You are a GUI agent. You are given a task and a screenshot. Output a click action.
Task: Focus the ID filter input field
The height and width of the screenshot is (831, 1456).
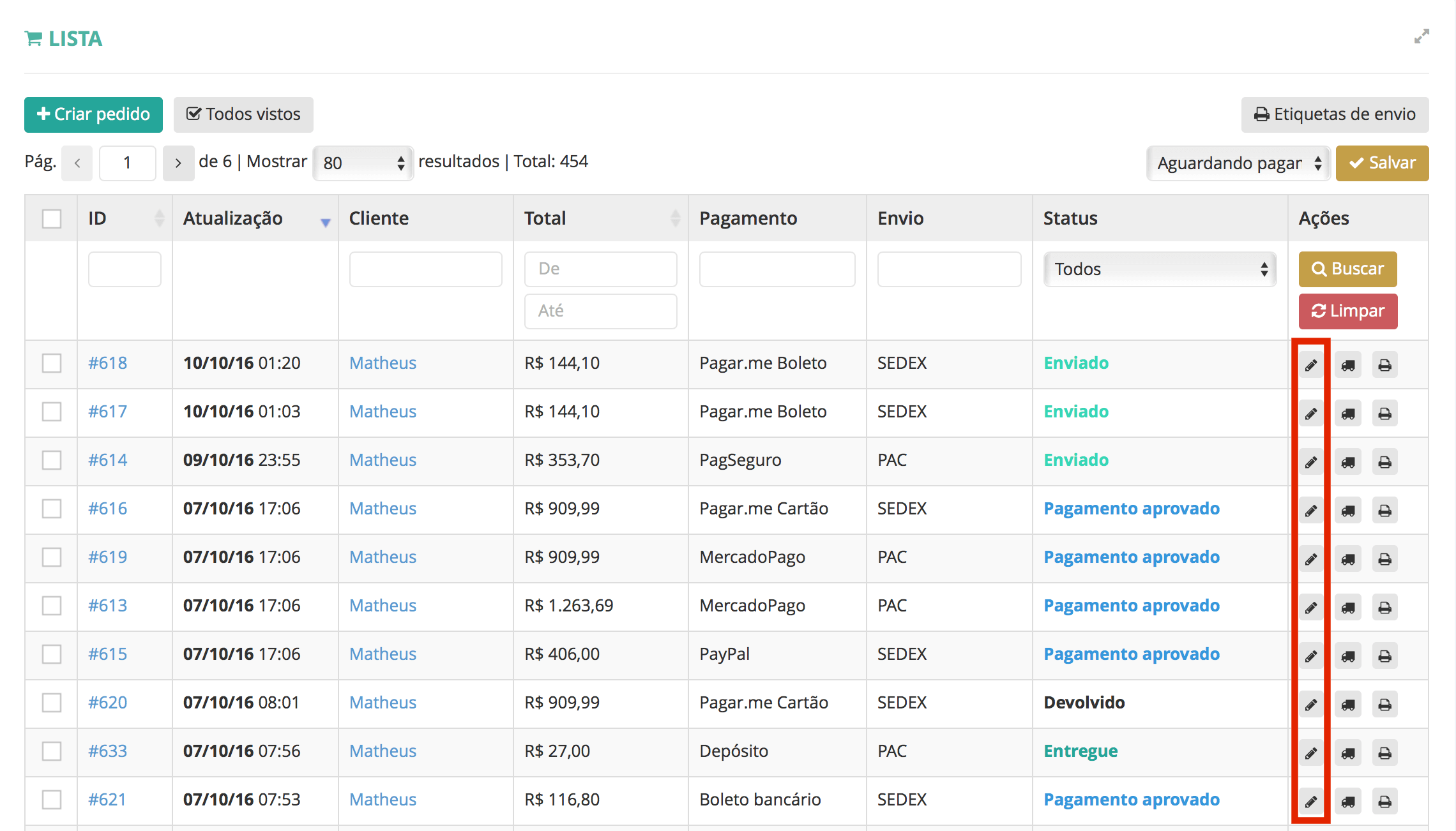click(125, 269)
